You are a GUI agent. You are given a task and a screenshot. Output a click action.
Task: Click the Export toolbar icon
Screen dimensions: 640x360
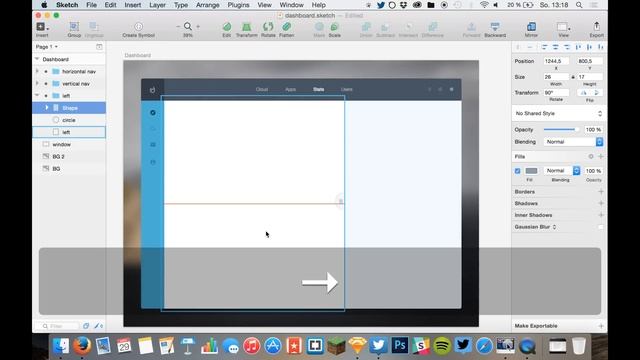pyautogui.click(x=596, y=27)
